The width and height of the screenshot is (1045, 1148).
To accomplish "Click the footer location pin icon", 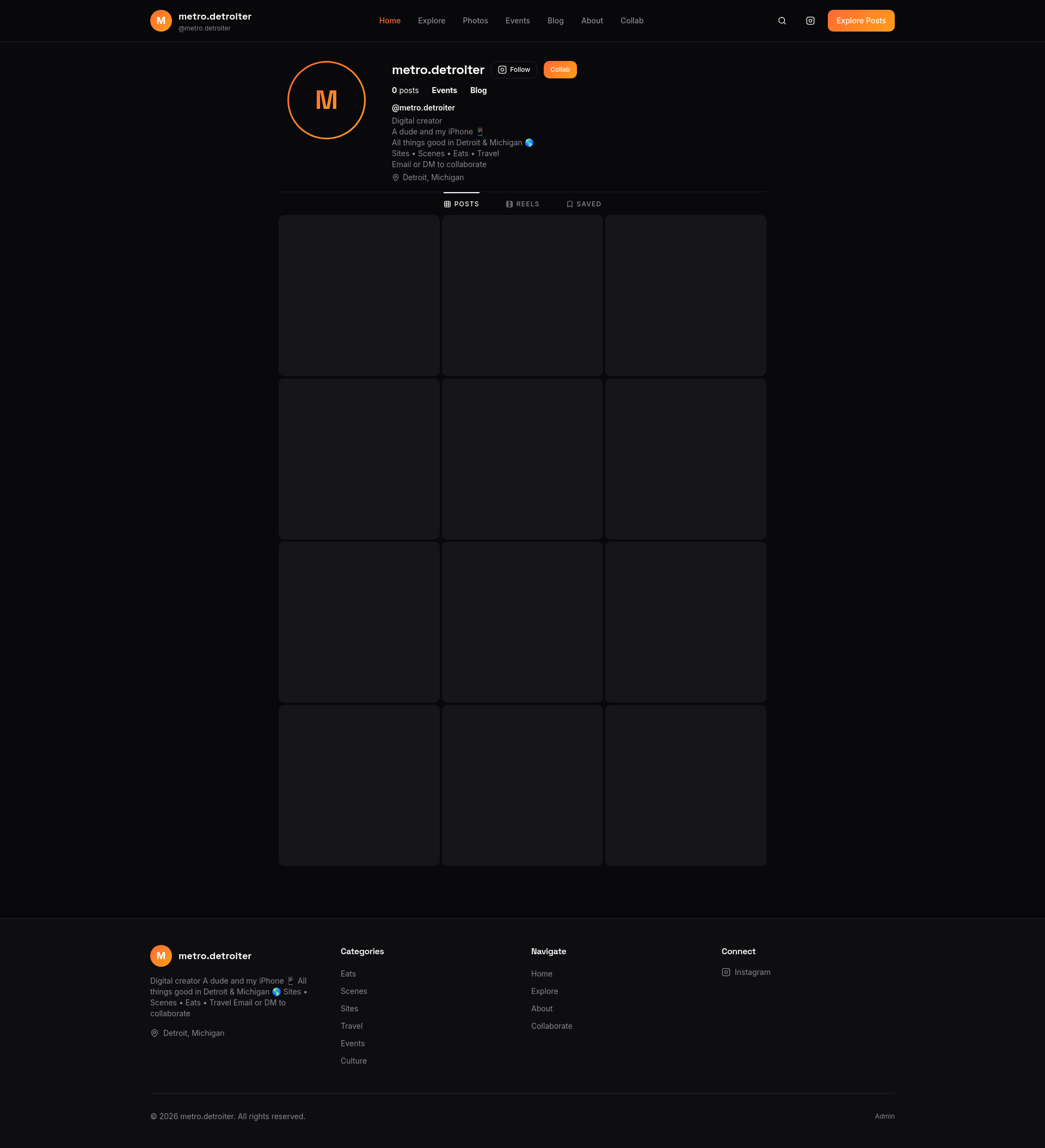I will [155, 1033].
